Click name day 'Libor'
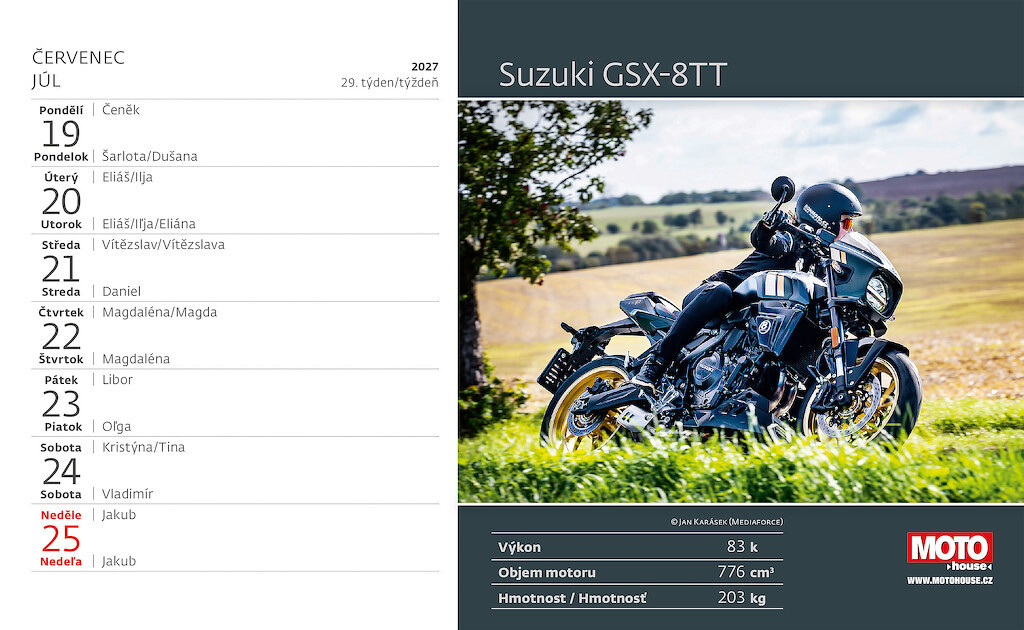The image size is (1024, 630). tap(118, 379)
